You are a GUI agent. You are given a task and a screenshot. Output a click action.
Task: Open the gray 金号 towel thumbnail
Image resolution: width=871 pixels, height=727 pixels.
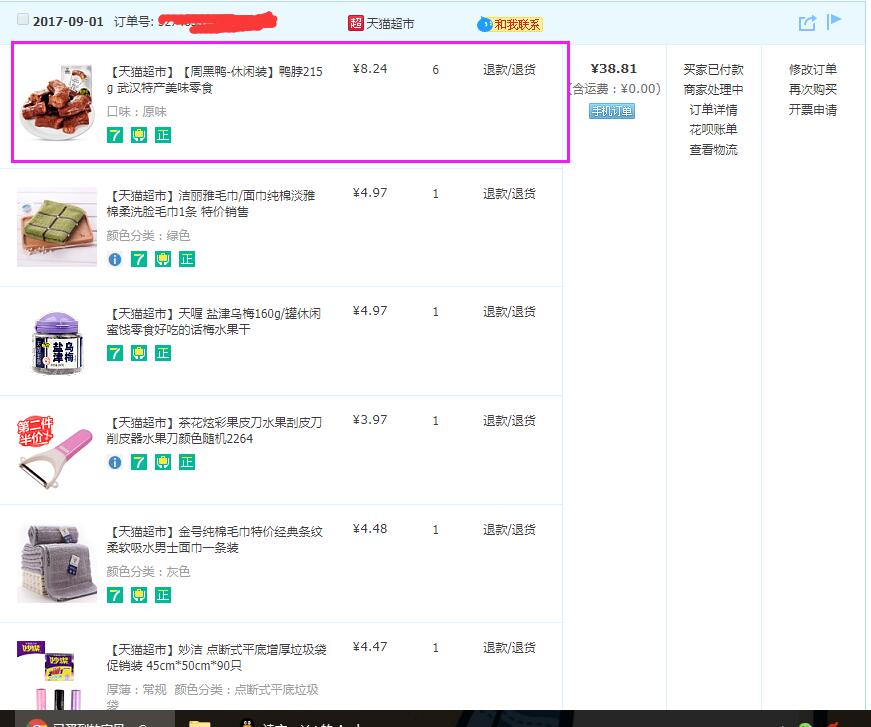pyautogui.click(x=57, y=563)
